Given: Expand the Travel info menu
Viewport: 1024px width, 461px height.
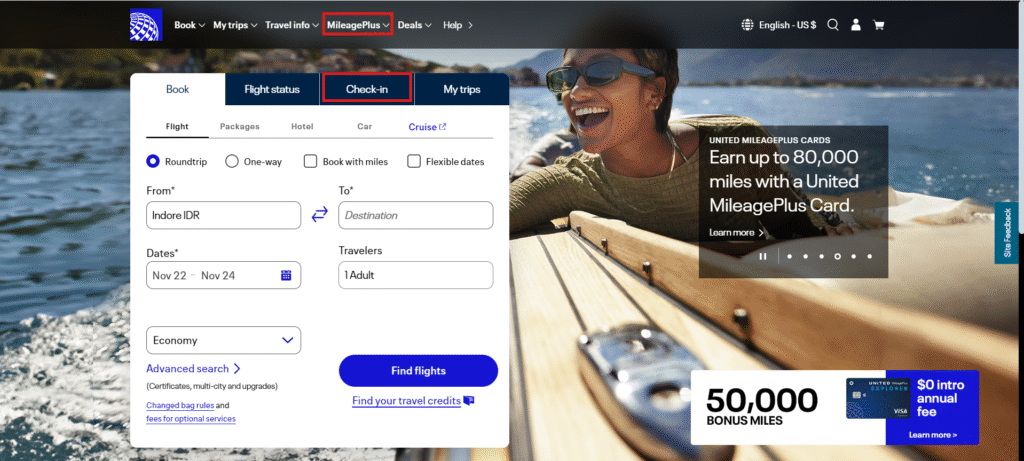Looking at the screenshot, I should pos(292,25).
